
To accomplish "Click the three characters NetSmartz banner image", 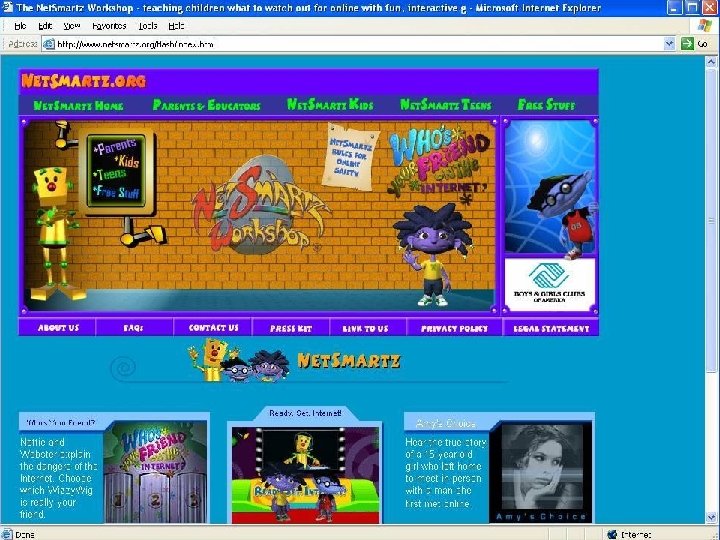I will [x=239, y=360].
